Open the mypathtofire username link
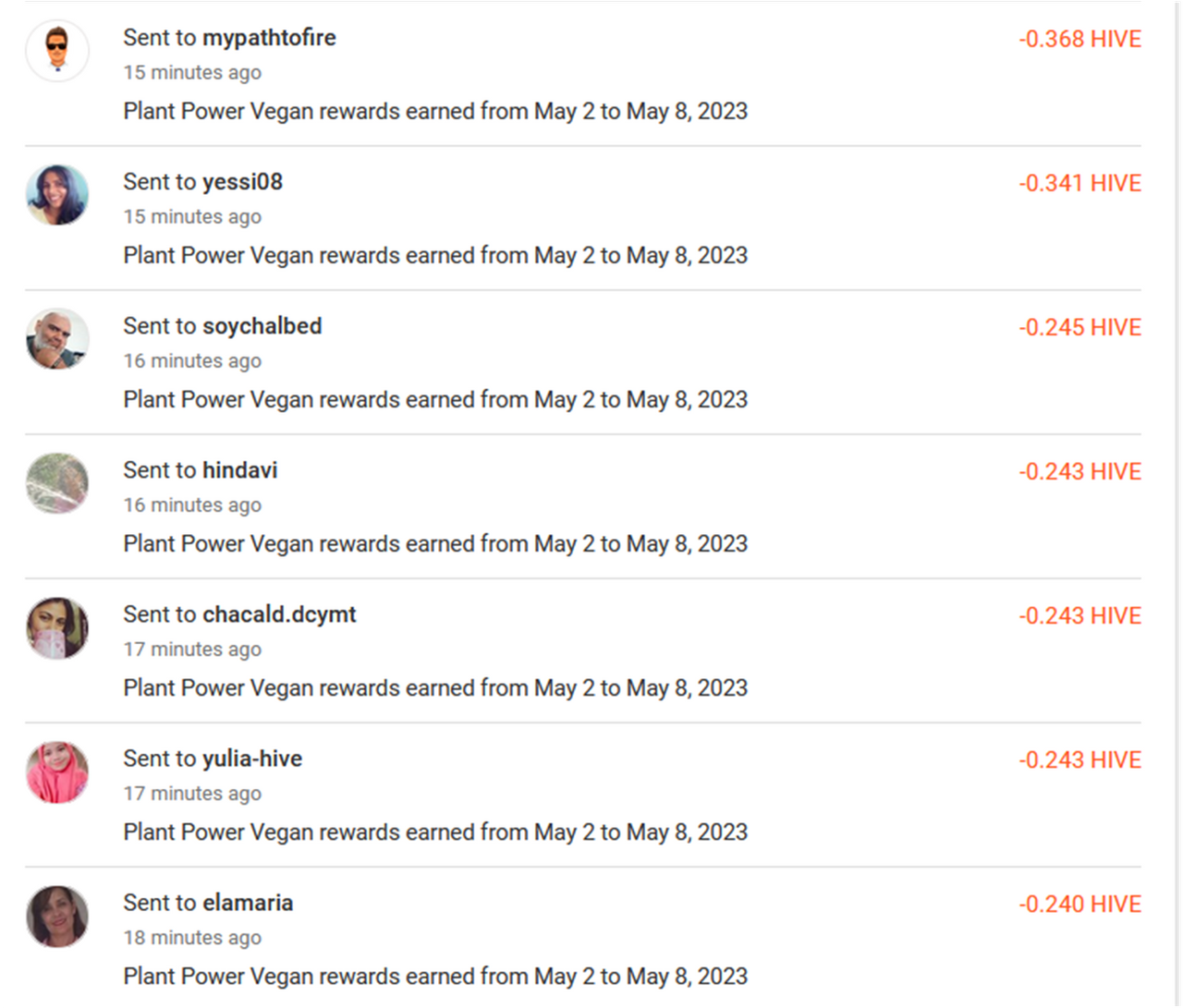The height and width of the screenshot is (1008, 1183). point(269,38)
